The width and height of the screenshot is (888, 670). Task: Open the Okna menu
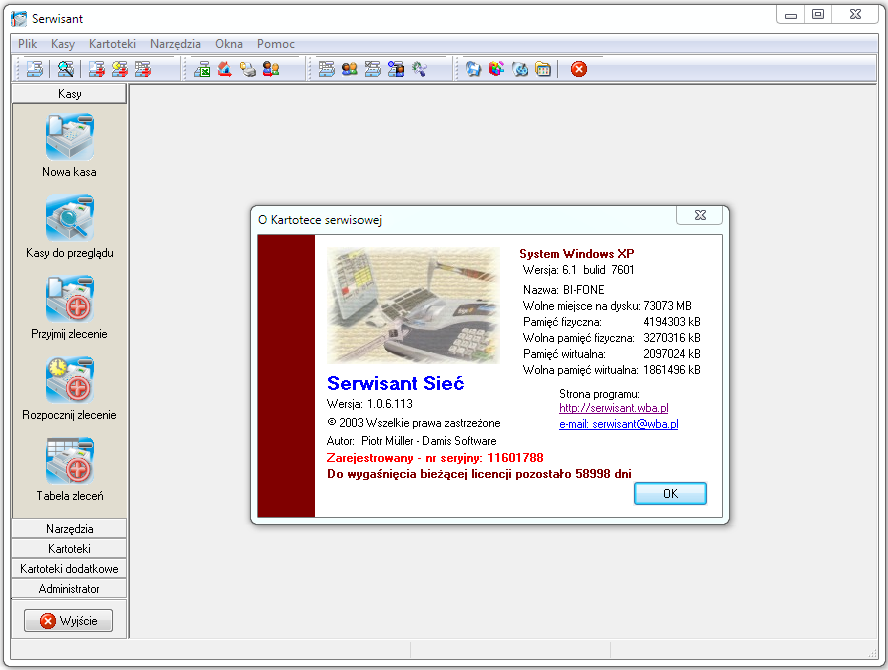[x=229, y=44]
